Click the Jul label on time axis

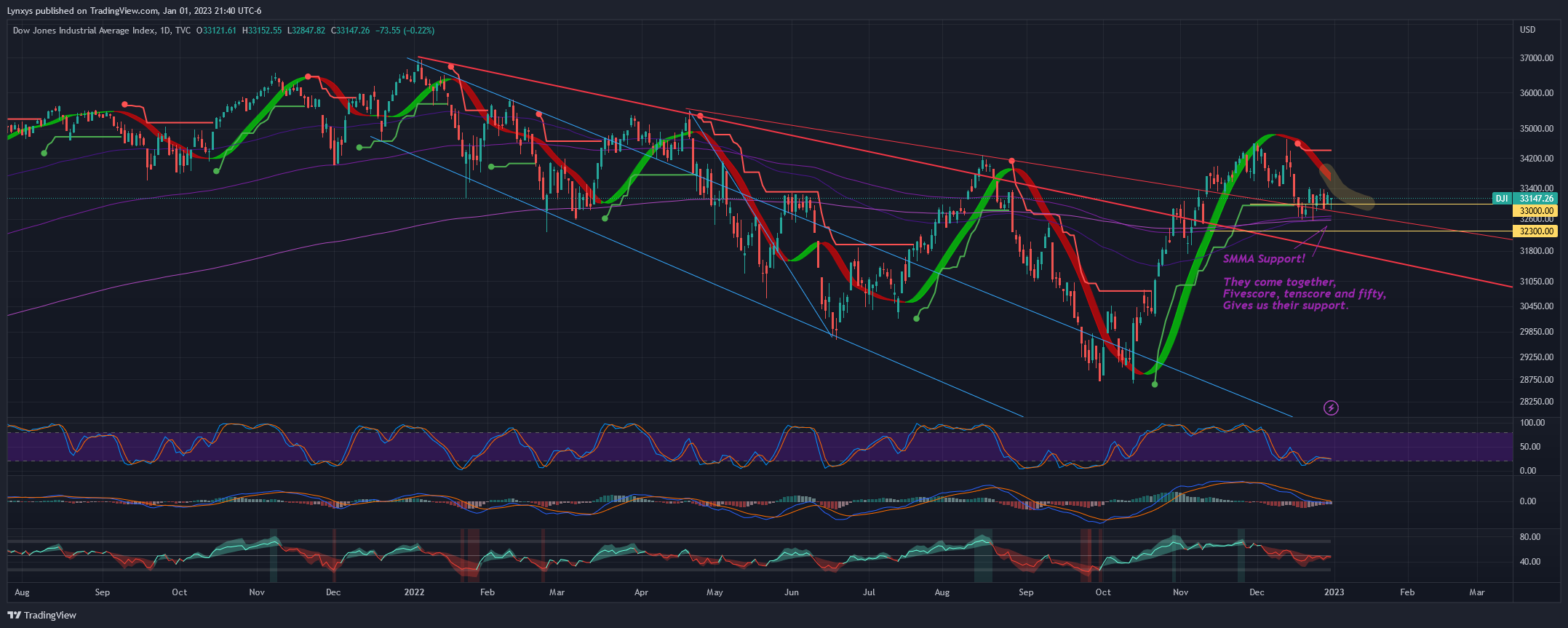[x=869, y=592]
